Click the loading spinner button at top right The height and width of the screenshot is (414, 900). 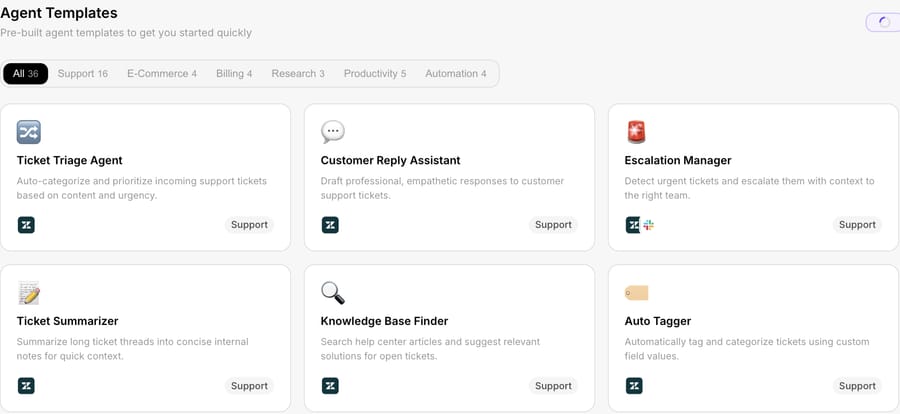tap(883, 22)
